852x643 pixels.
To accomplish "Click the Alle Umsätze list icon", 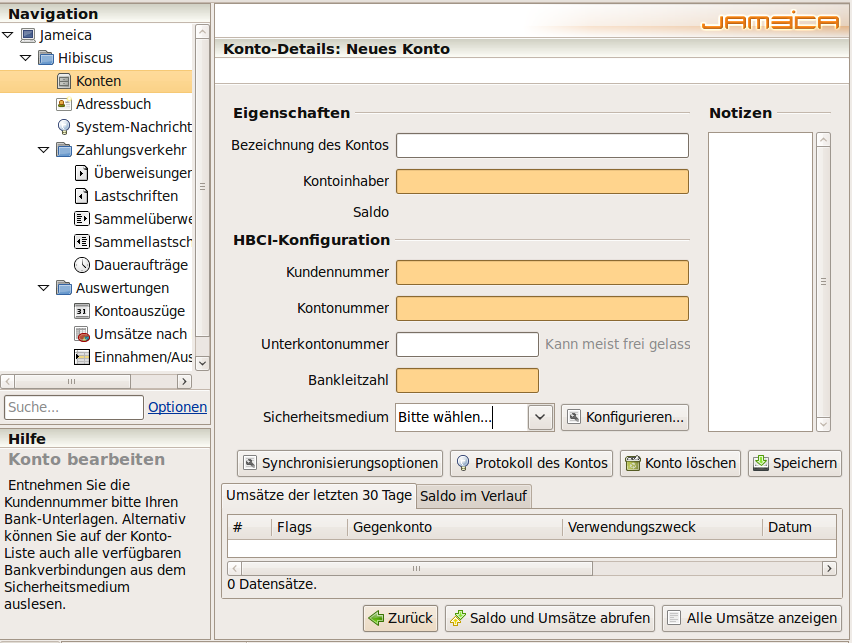I will tap(674, 618).
